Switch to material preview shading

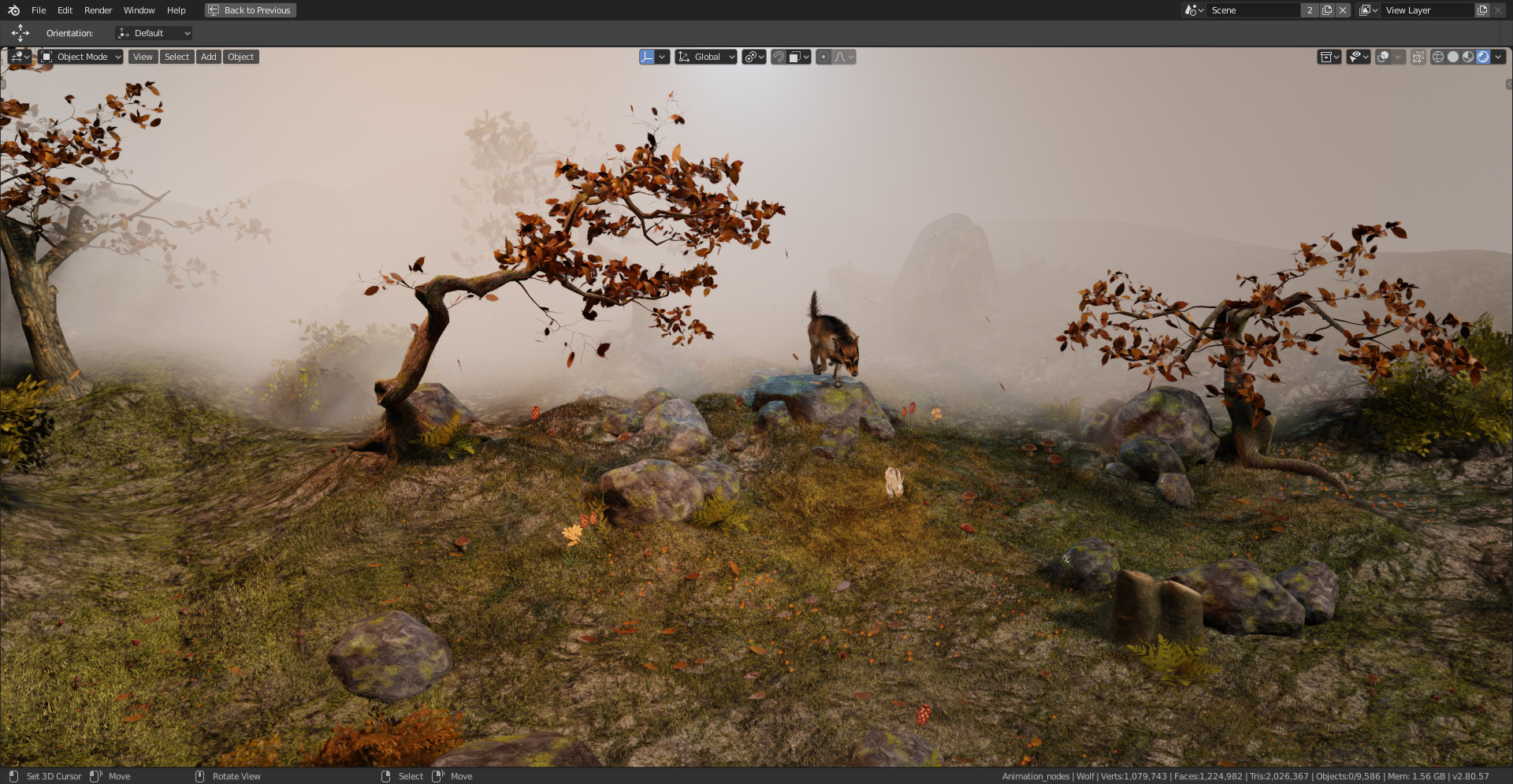[1468, 57]
